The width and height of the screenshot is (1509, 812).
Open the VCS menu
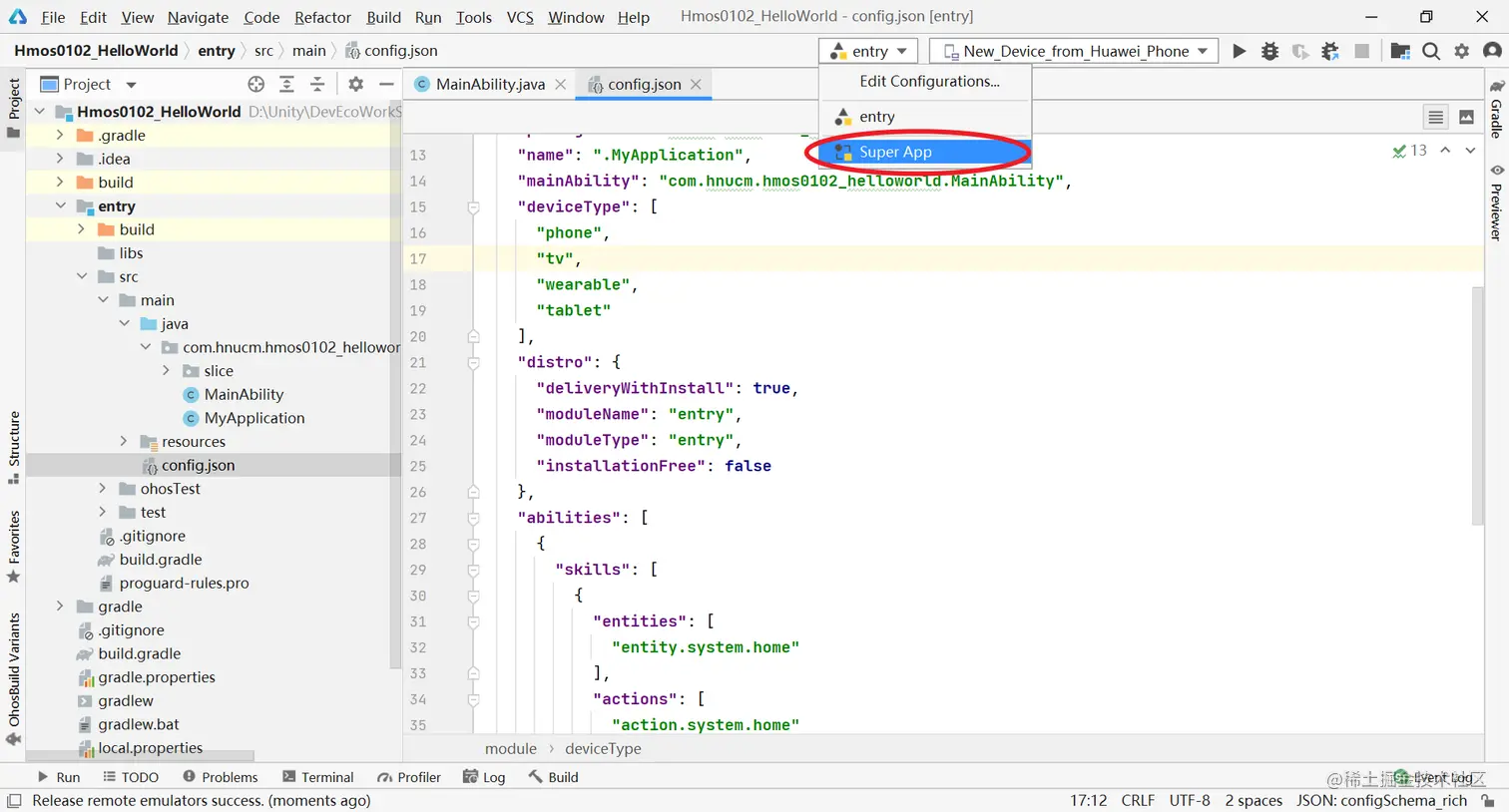point(520,17)
